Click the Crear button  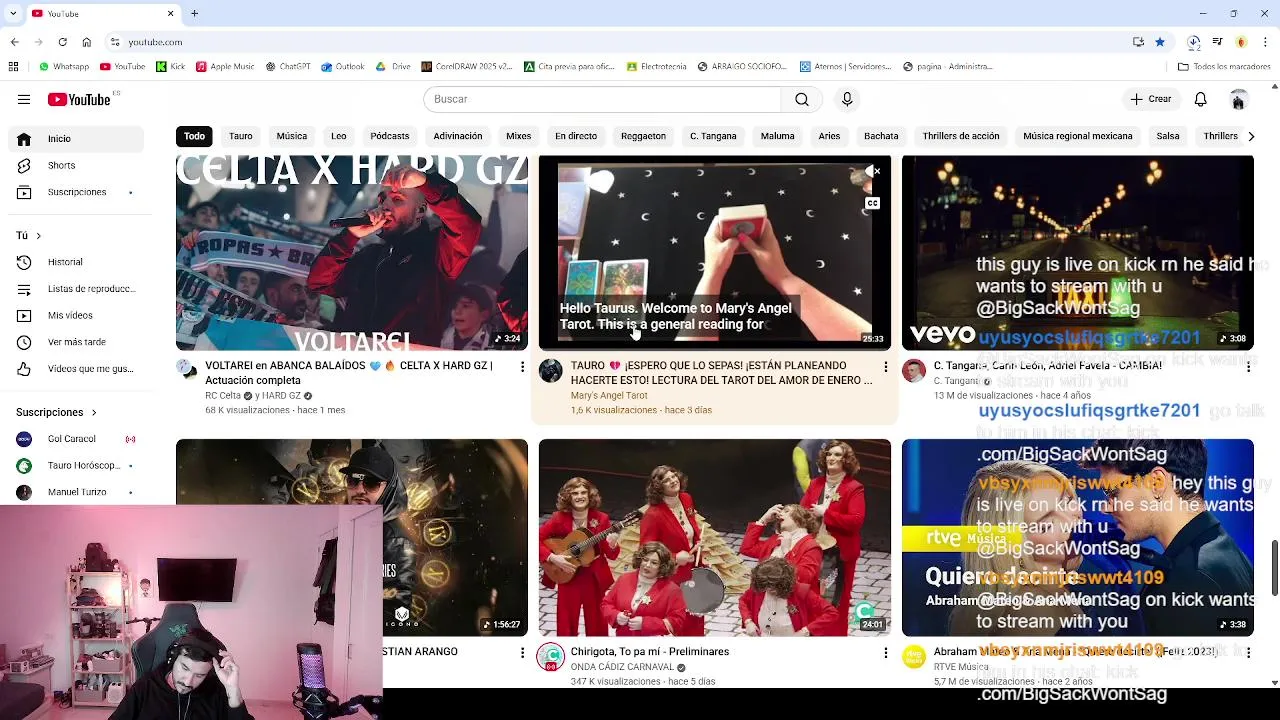[x=1150, y=99]
